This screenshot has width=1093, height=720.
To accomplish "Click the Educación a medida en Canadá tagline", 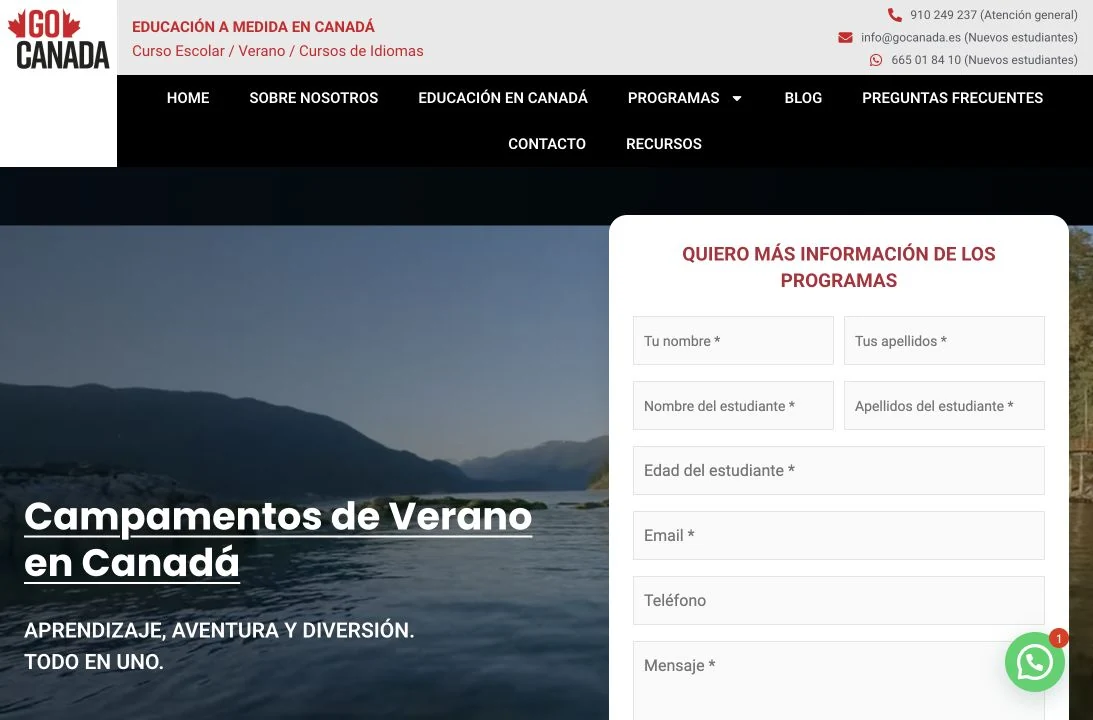I will click(x=253, y=26).
